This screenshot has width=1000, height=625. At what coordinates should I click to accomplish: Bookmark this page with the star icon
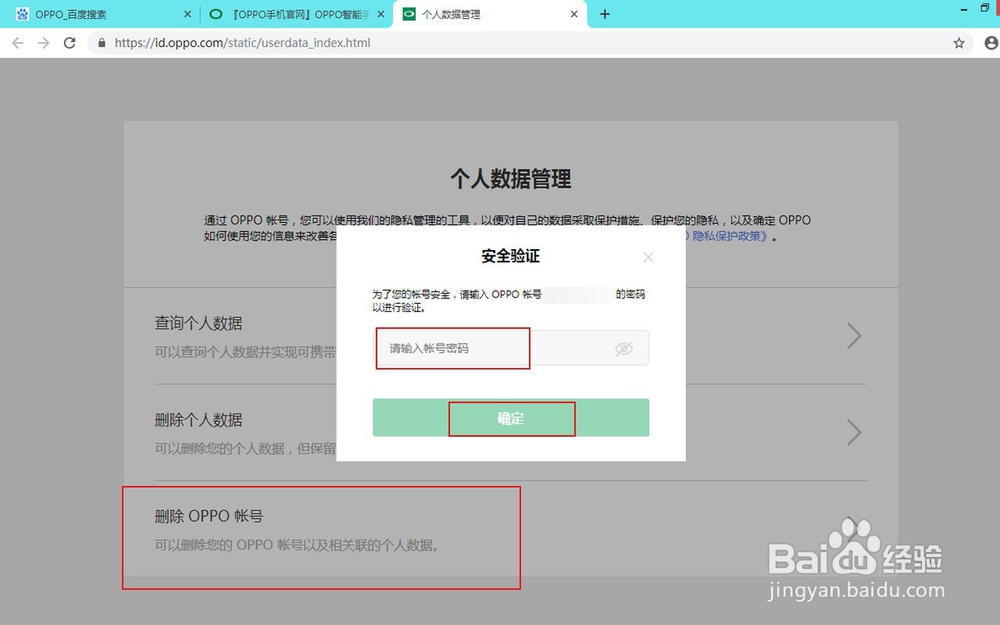(959, 43)
